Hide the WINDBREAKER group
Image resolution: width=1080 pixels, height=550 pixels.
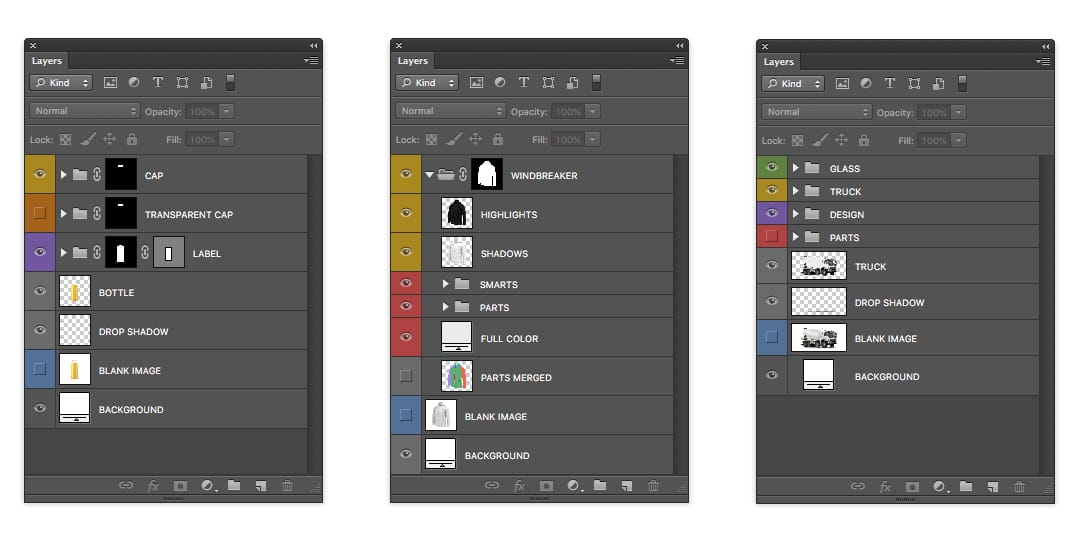pos(406,174)
